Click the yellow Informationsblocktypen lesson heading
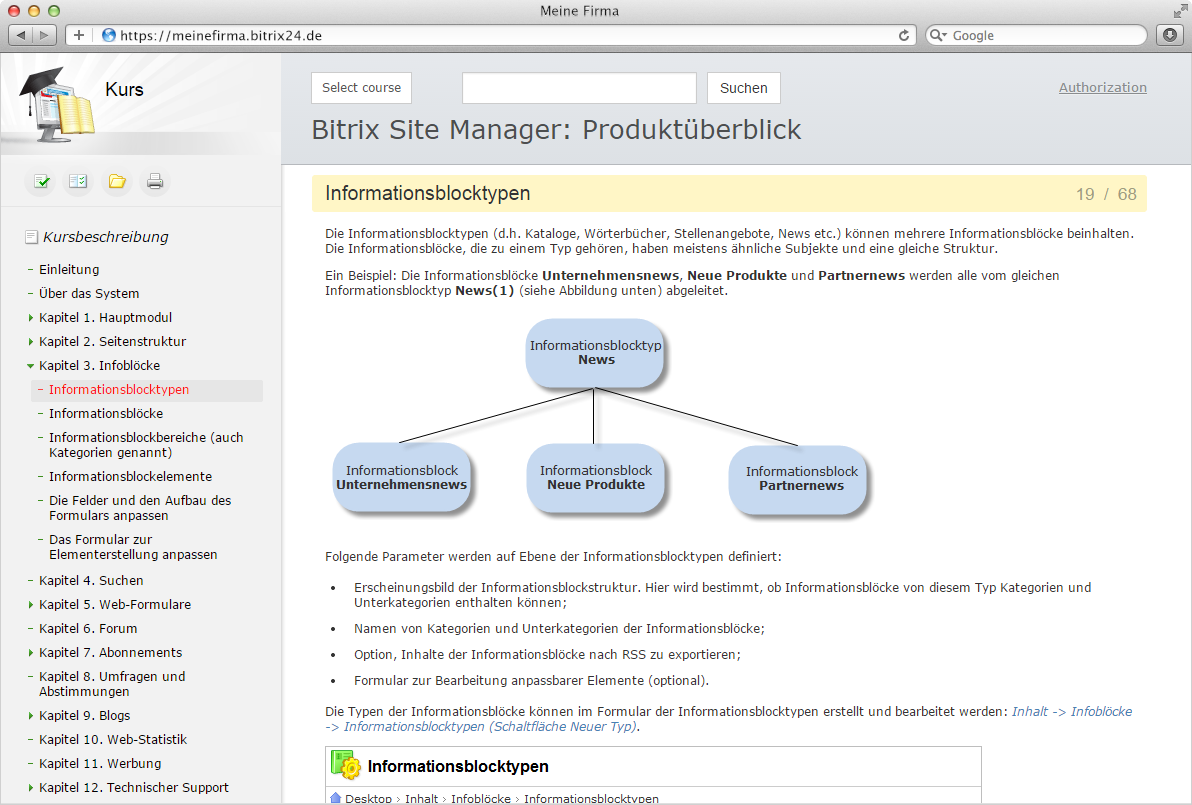 pos(428,193)
